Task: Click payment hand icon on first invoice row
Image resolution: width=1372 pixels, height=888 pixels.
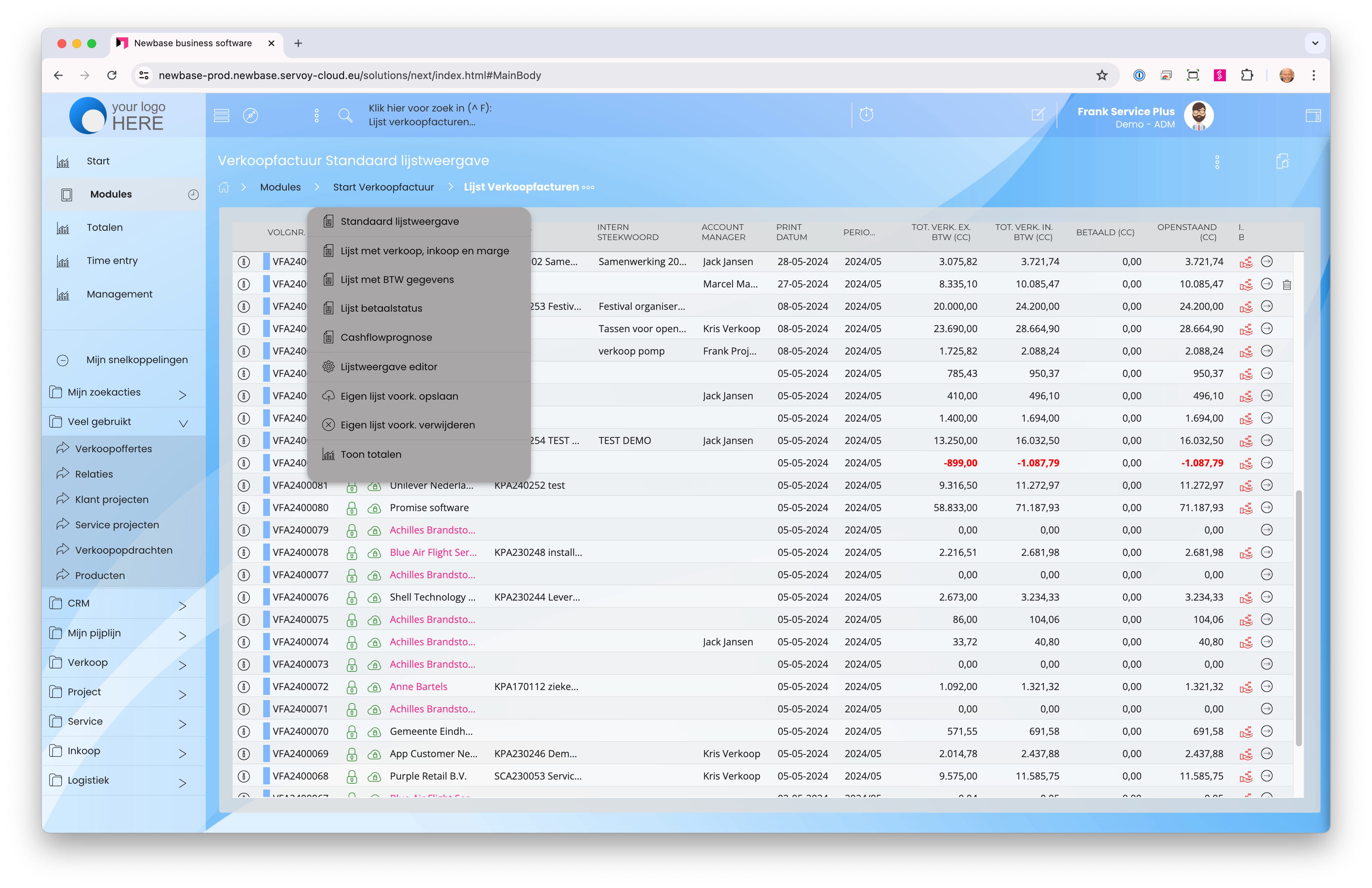Action: pos(1246,262)
